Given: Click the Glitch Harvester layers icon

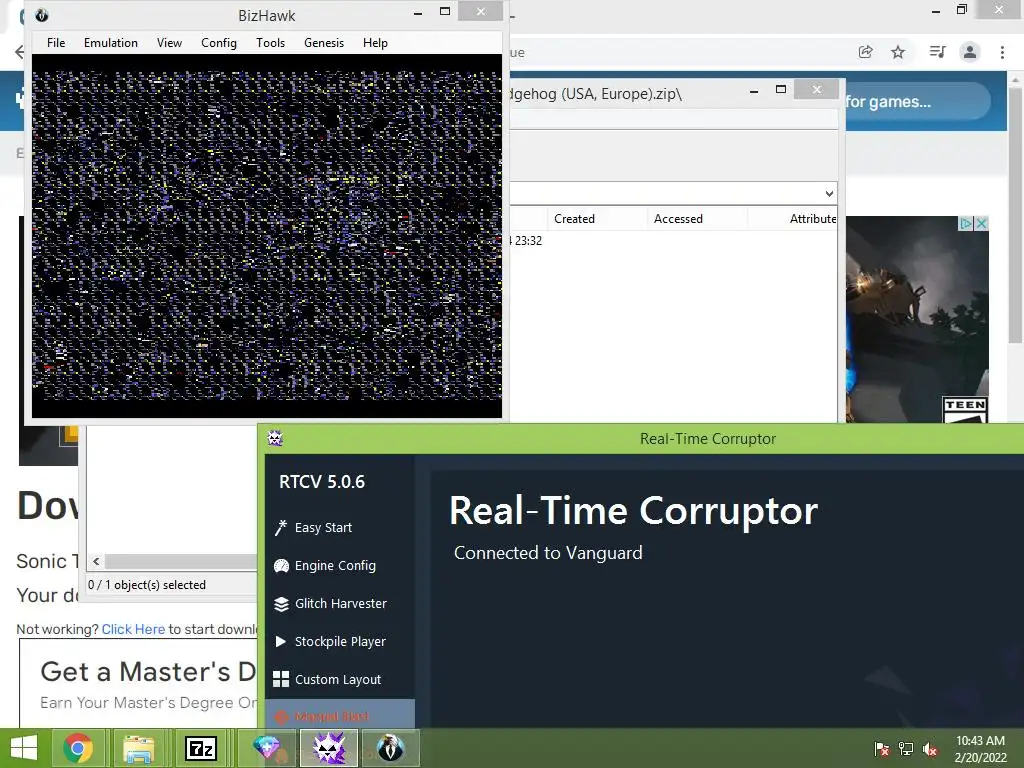Looking at the screenshot, I should 281,604.
